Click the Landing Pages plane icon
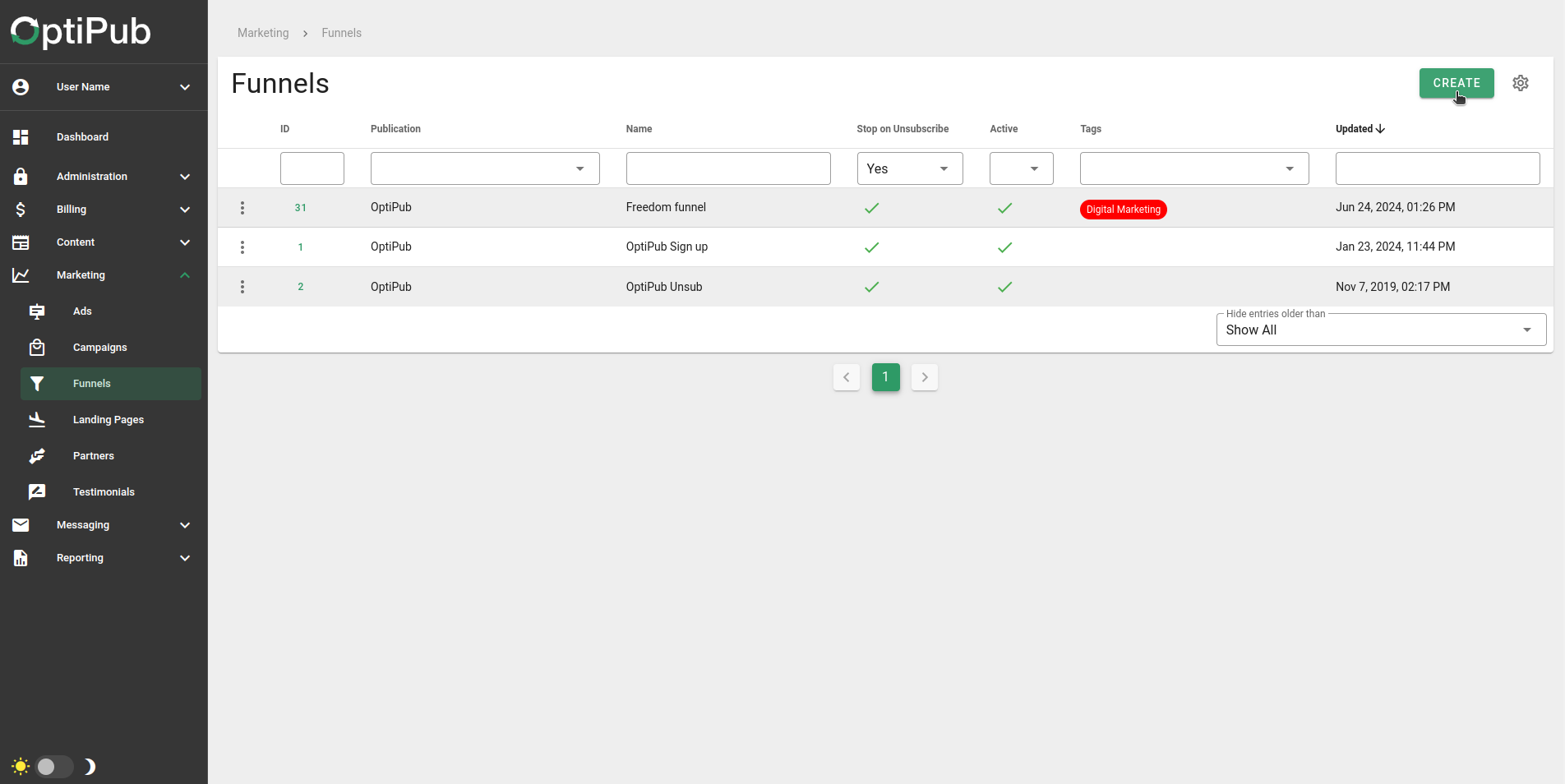1565x784 pixels. pos(37,420)
